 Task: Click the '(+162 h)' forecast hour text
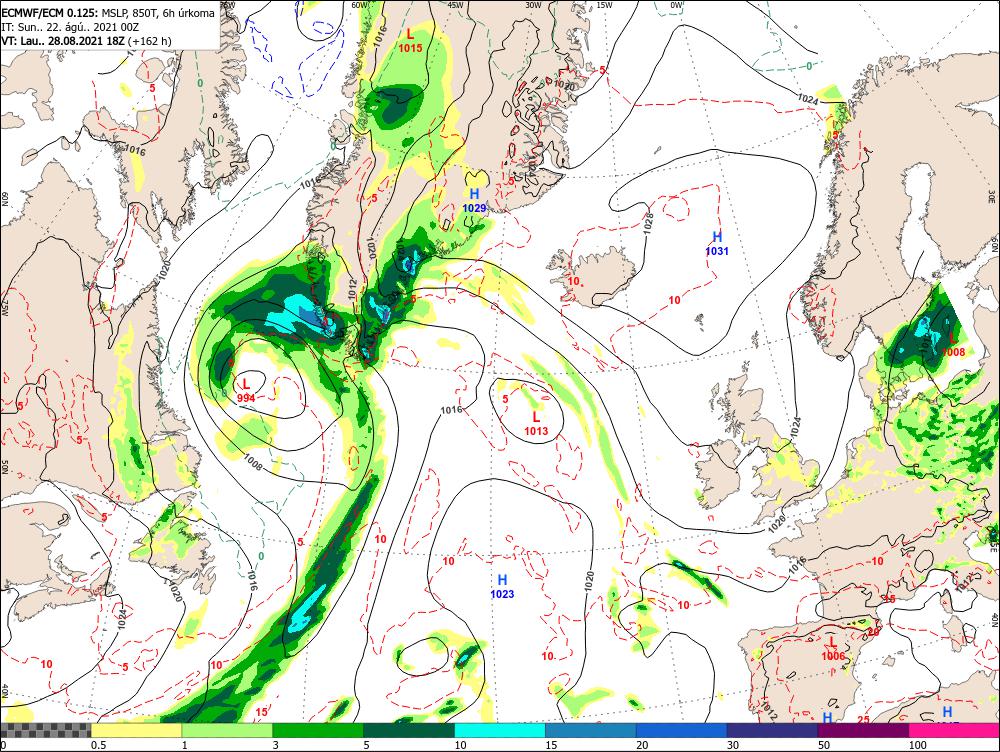click(150, 41)
